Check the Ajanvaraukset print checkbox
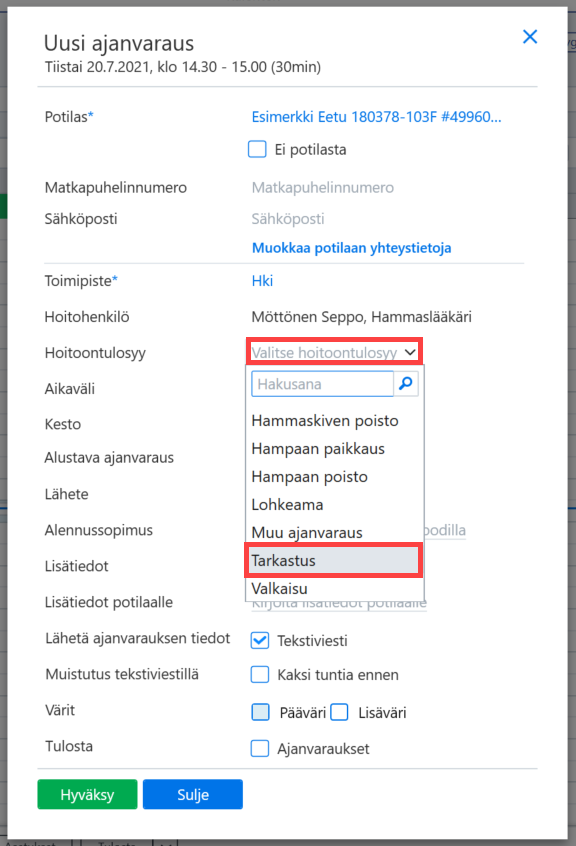Viewport: 576px width, 846px height. 260,748
